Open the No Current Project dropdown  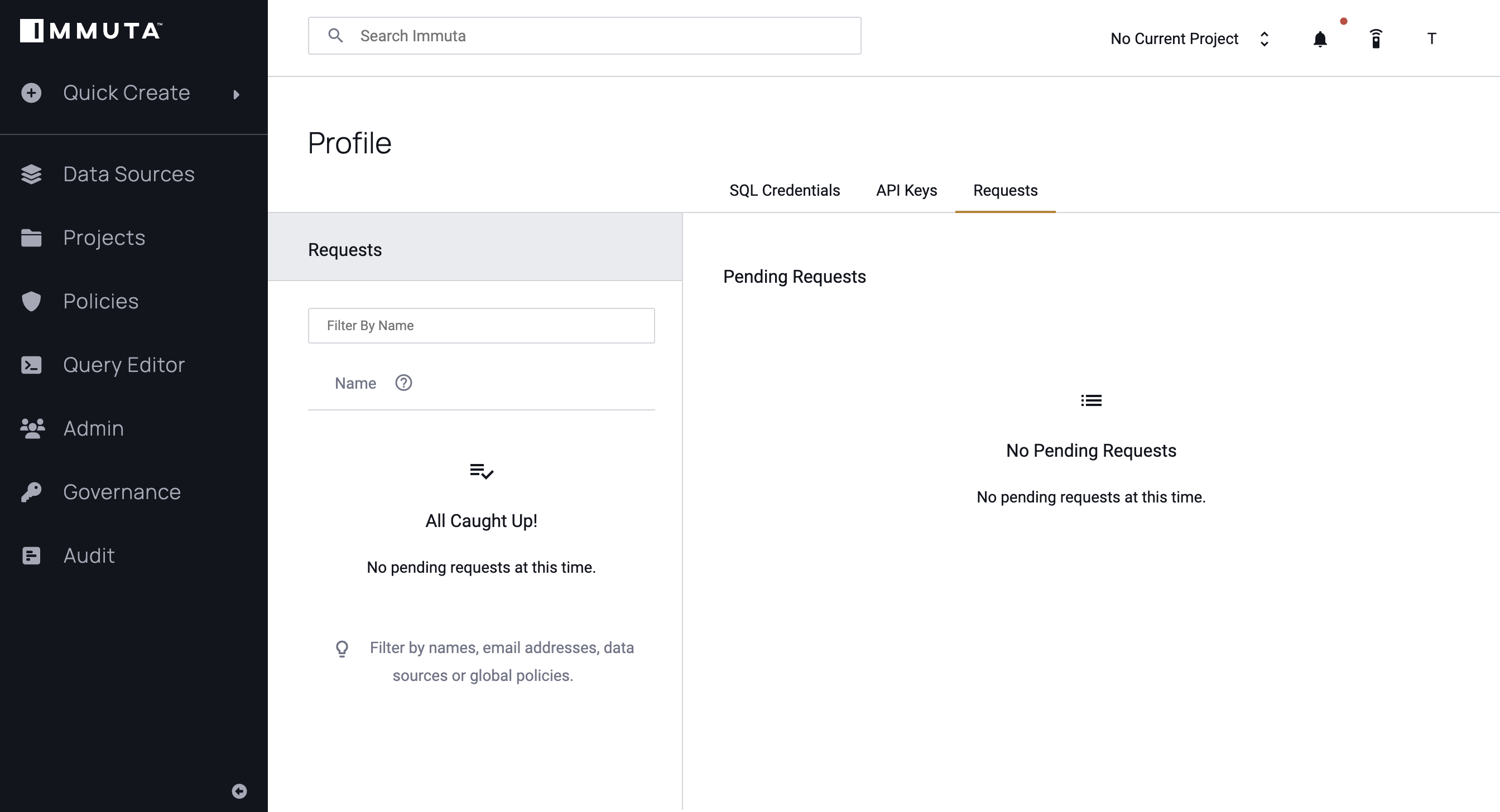click(x=1190, y=38)
